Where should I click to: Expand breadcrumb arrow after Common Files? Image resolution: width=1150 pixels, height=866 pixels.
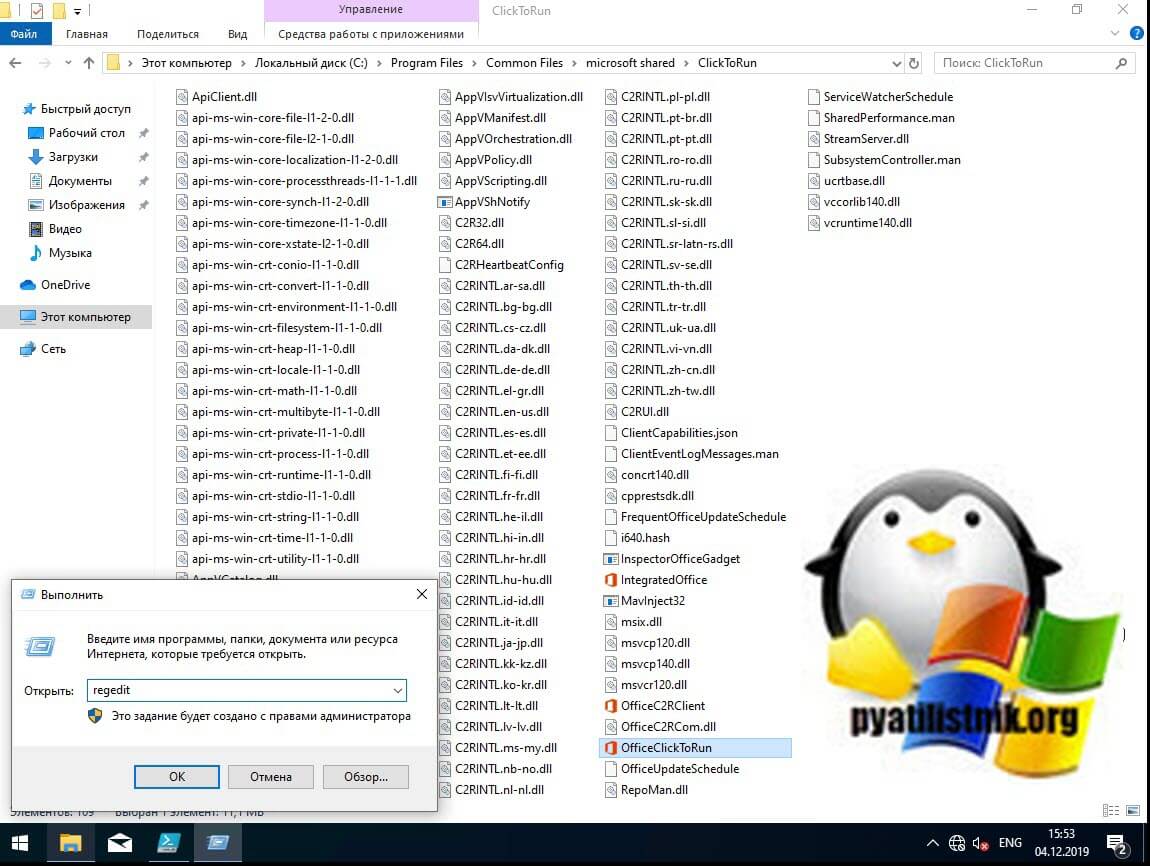574,63
